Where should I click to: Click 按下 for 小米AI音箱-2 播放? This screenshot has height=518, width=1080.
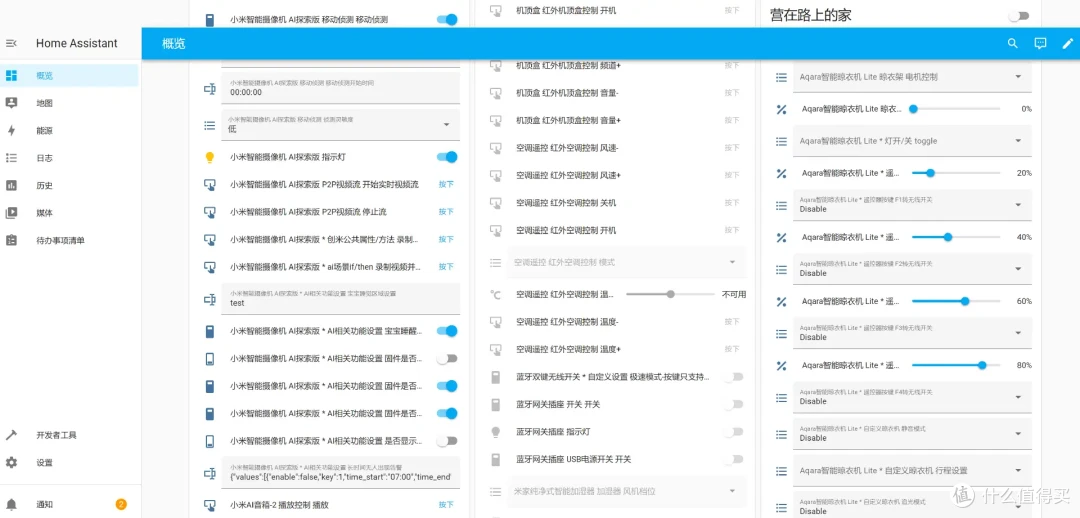pos(446,505)
